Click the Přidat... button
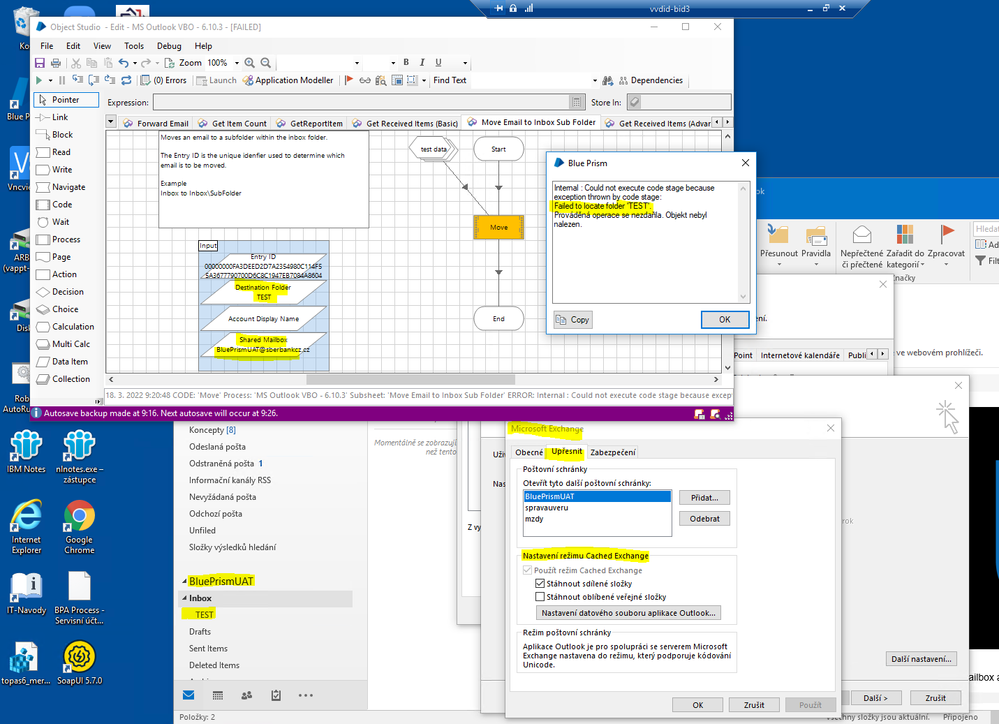Image resolution: width=999 pixels, height=724 pixels. [x=704, y=497]
